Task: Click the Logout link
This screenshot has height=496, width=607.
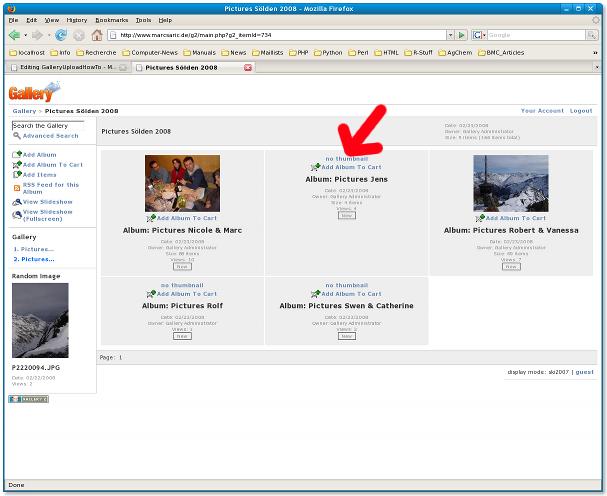Action: [x=581, y=111]
